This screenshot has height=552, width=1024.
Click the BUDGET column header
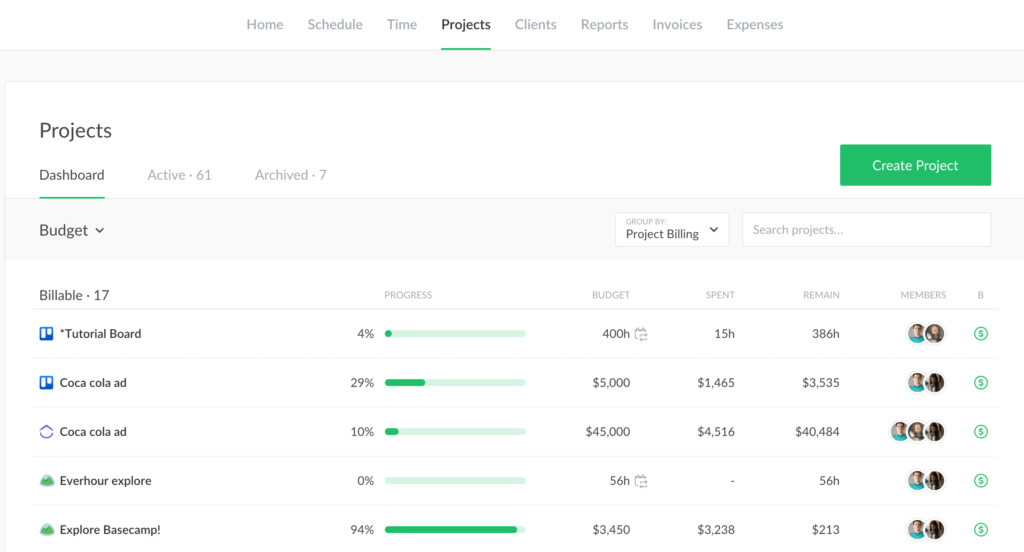pyautogui.click(x=611, y=295)
